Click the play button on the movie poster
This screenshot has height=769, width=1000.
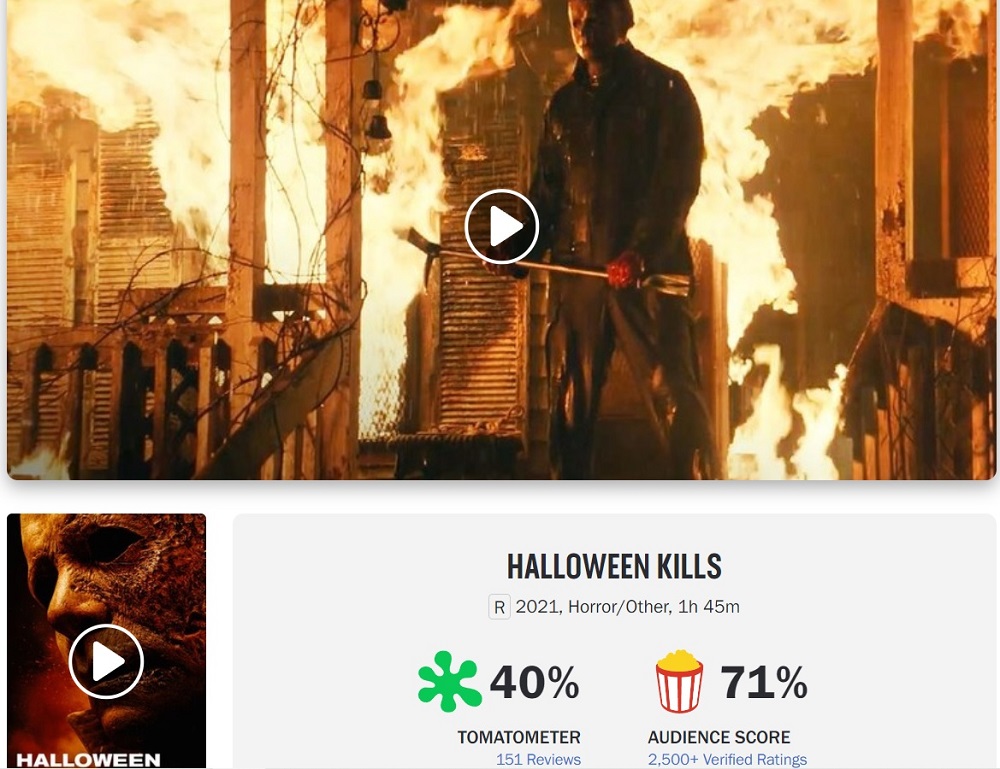(106, 661)
